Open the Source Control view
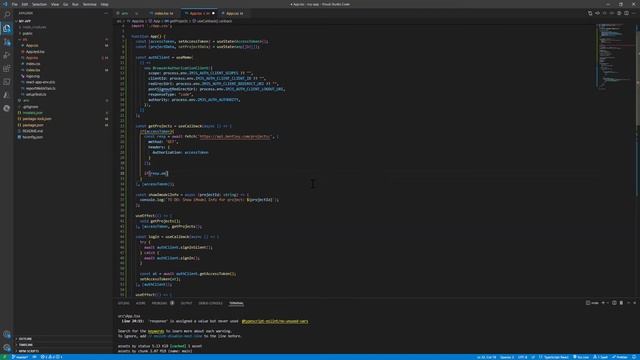The height and width of the screenshot is (360, 640). [x=7, y=42]
